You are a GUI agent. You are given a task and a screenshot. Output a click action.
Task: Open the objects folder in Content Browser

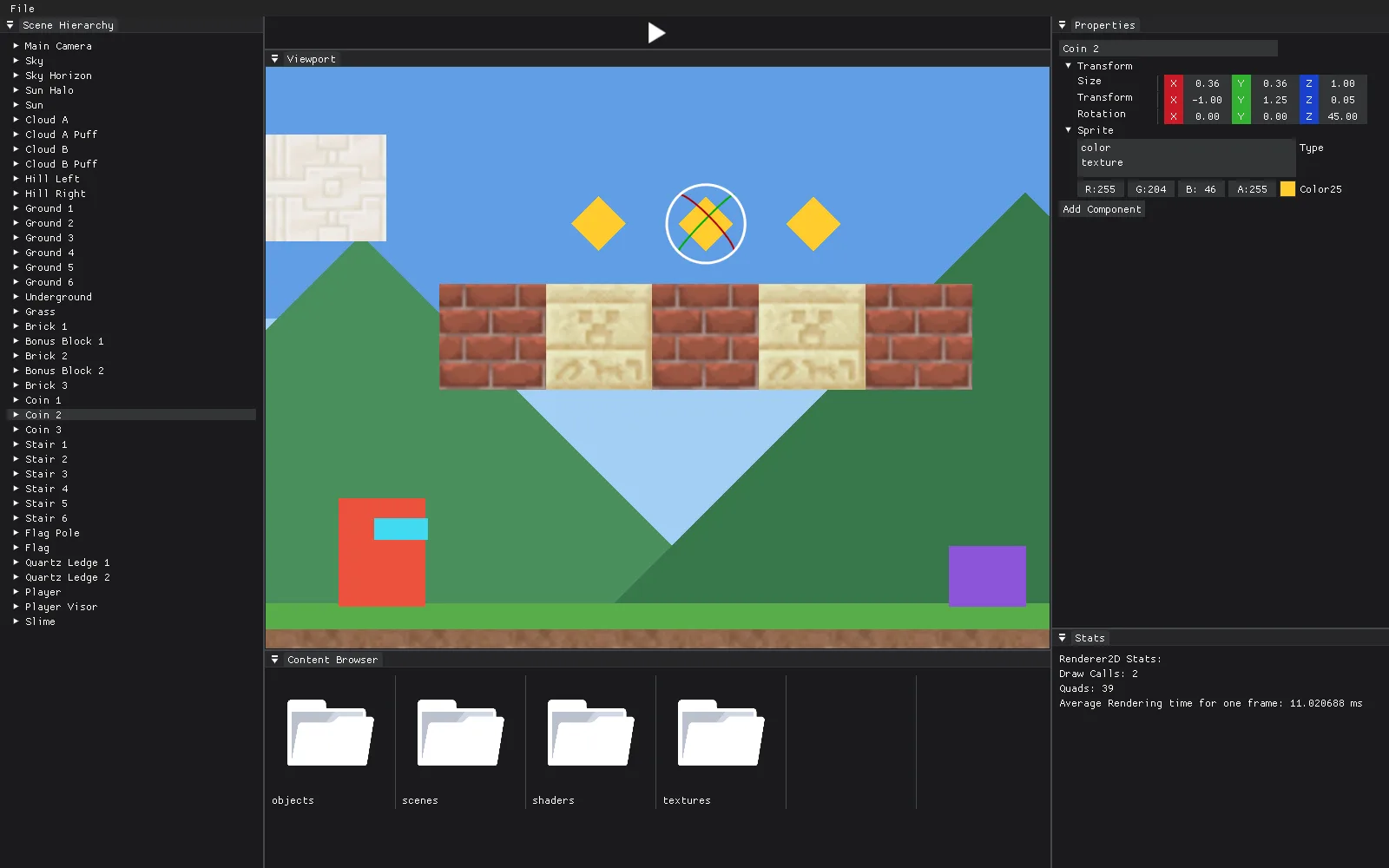click(330, 733)
